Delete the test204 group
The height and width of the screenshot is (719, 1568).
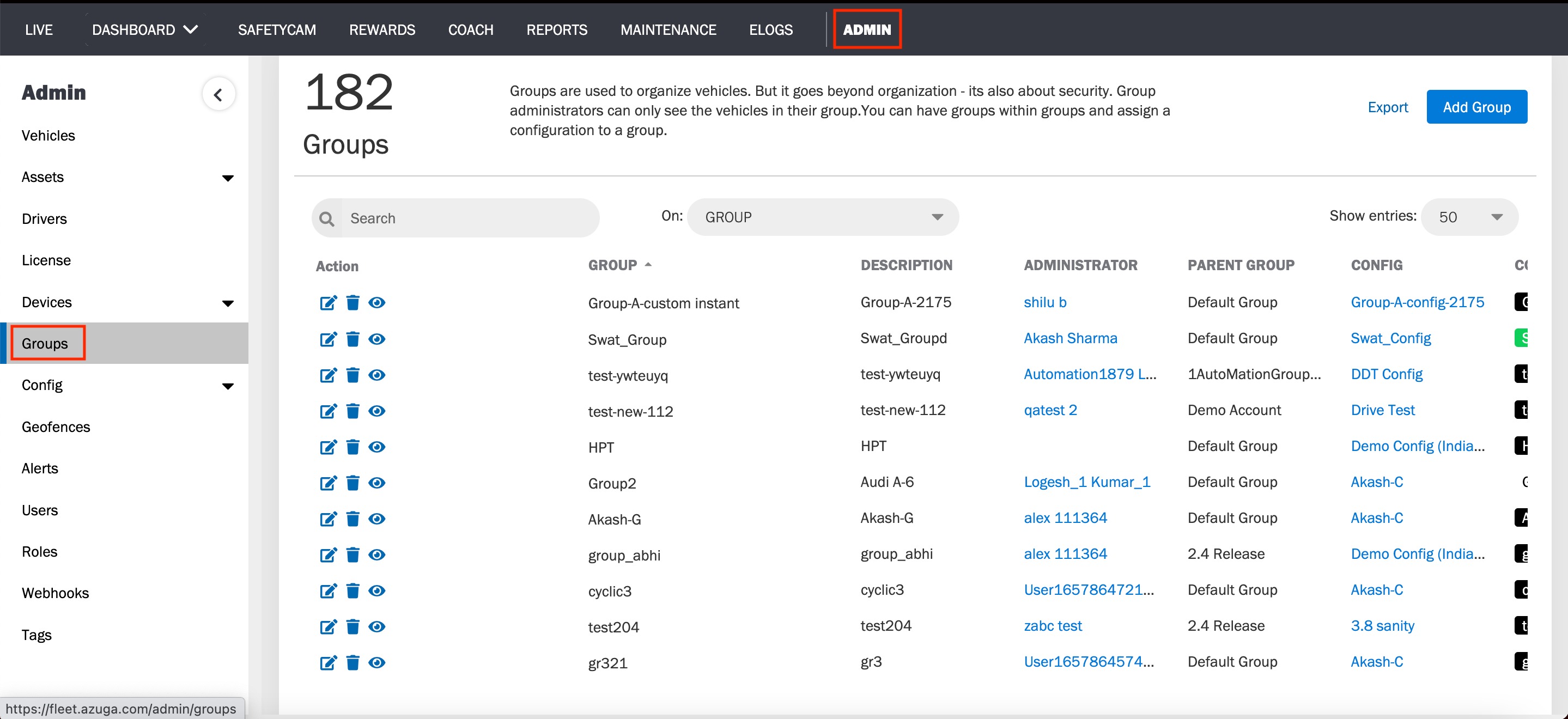[353, 626]
